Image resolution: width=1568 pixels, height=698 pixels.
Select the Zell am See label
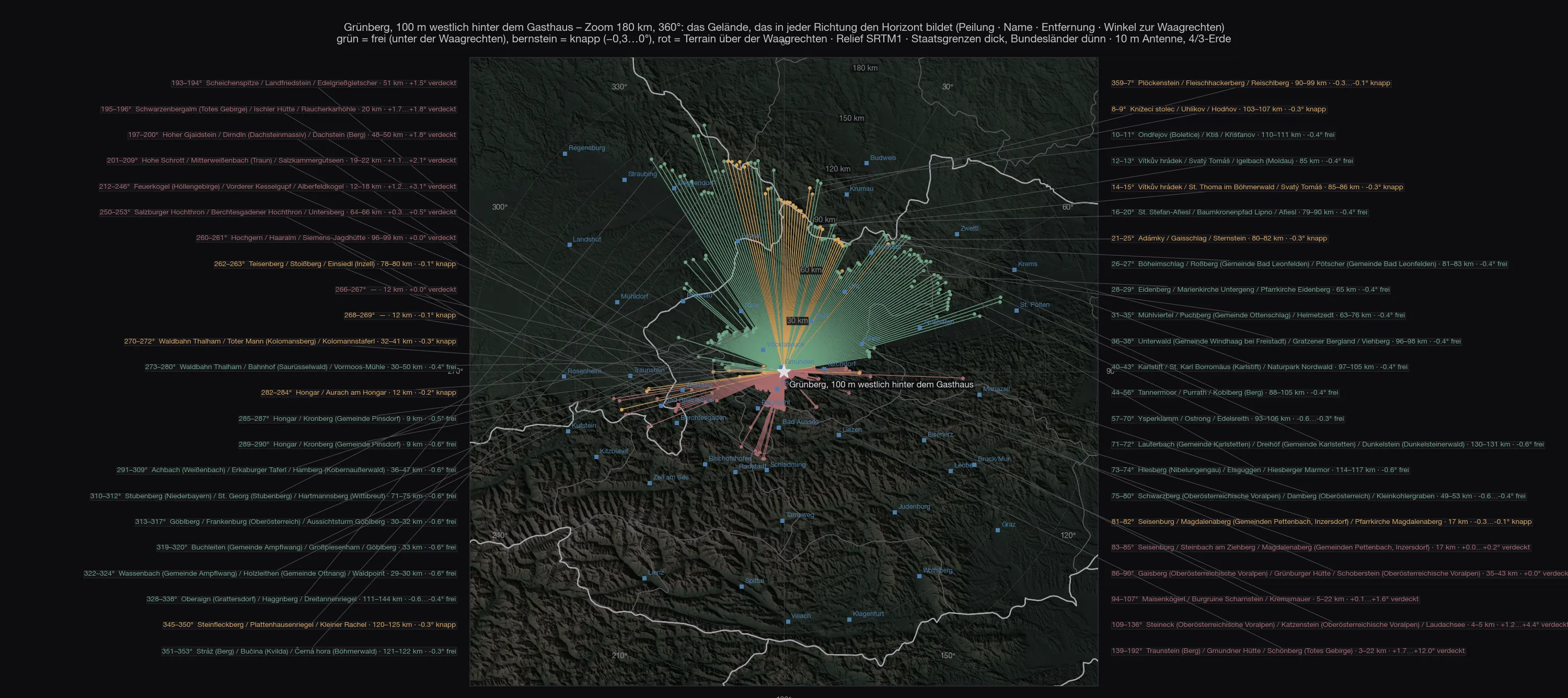(671, 477)
